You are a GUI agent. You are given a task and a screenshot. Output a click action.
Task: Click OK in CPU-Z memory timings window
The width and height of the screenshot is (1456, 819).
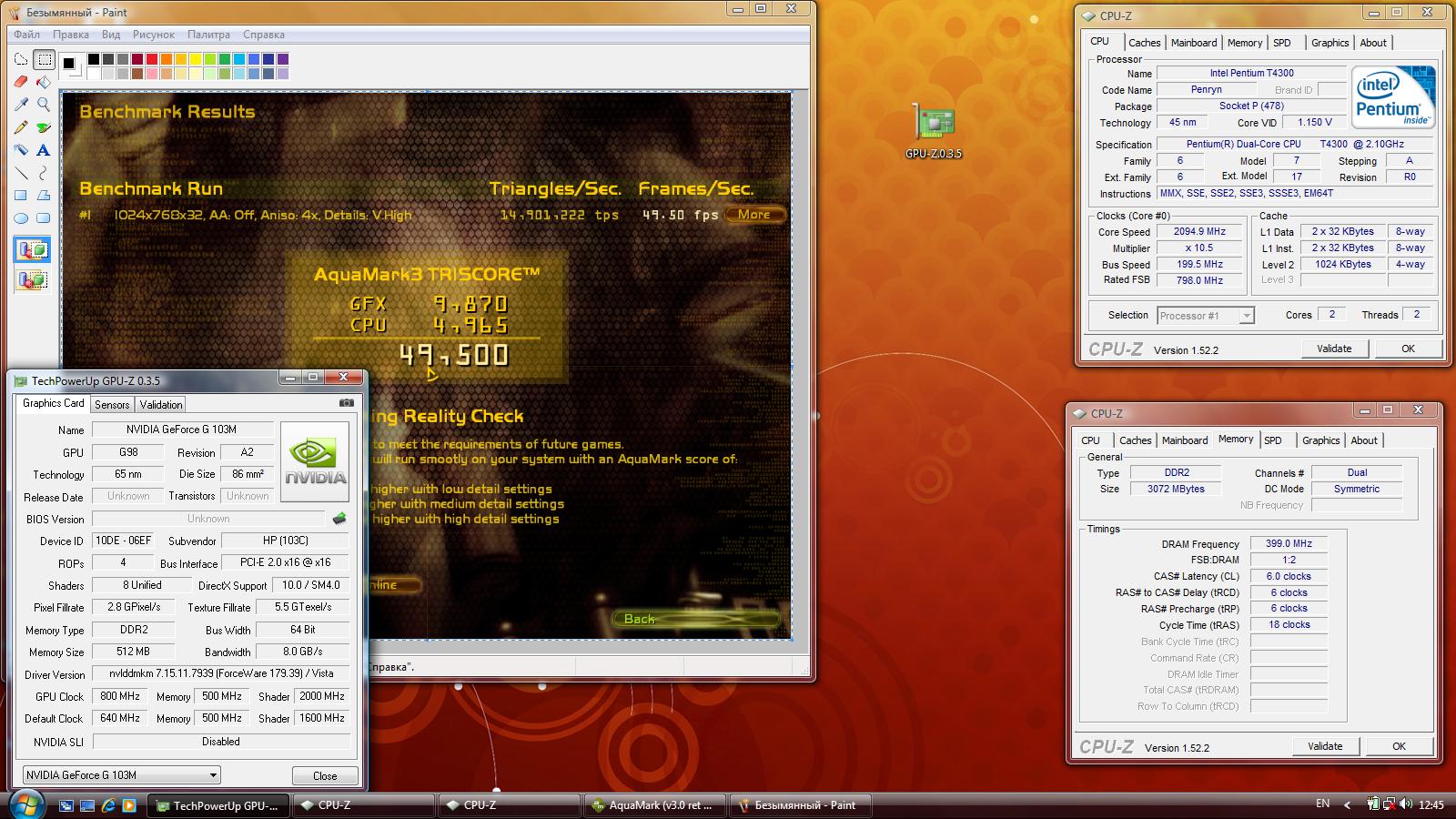click(1399, 746)
